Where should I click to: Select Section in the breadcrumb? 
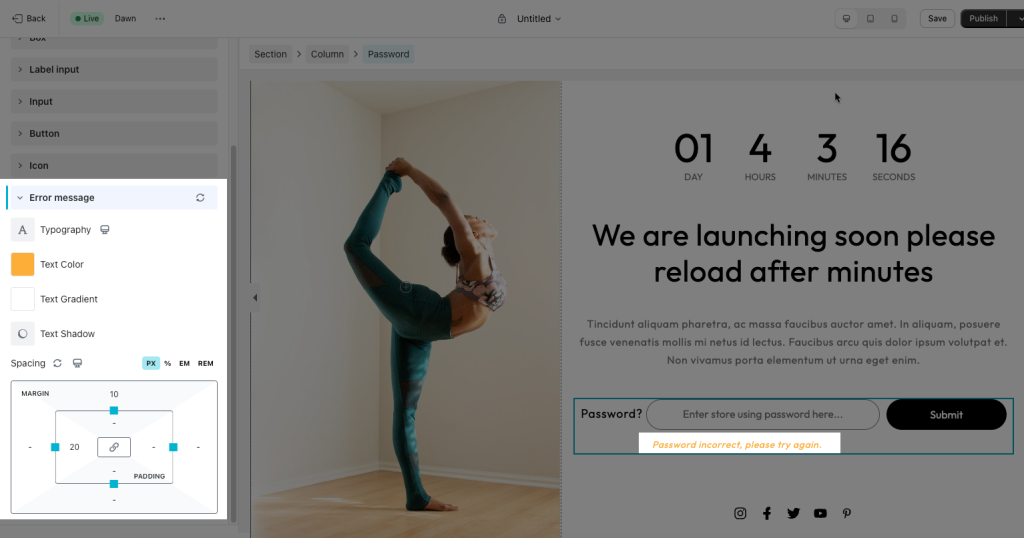coord(270,54)
